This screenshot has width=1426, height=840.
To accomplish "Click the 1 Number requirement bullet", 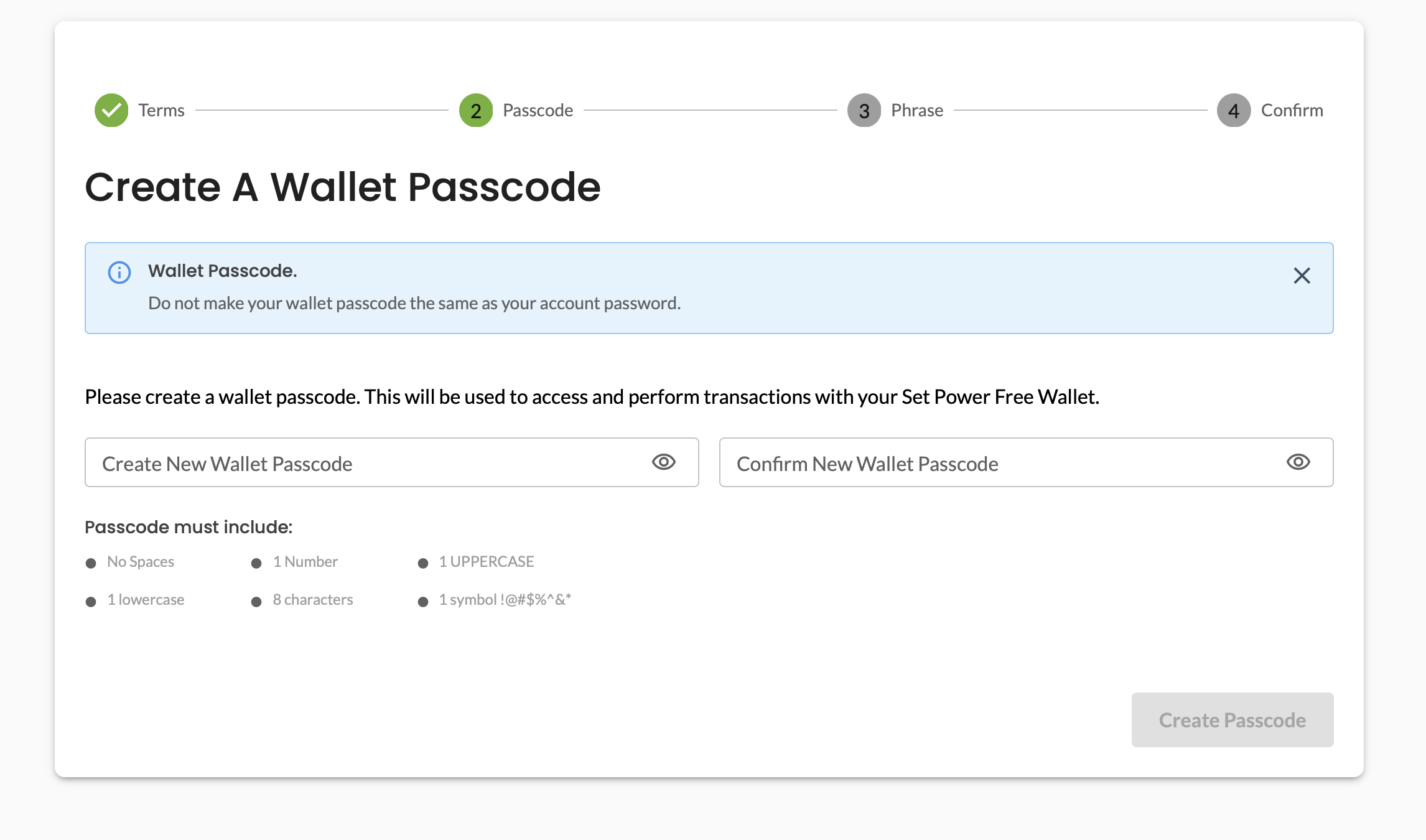I will tap(256, 563).
